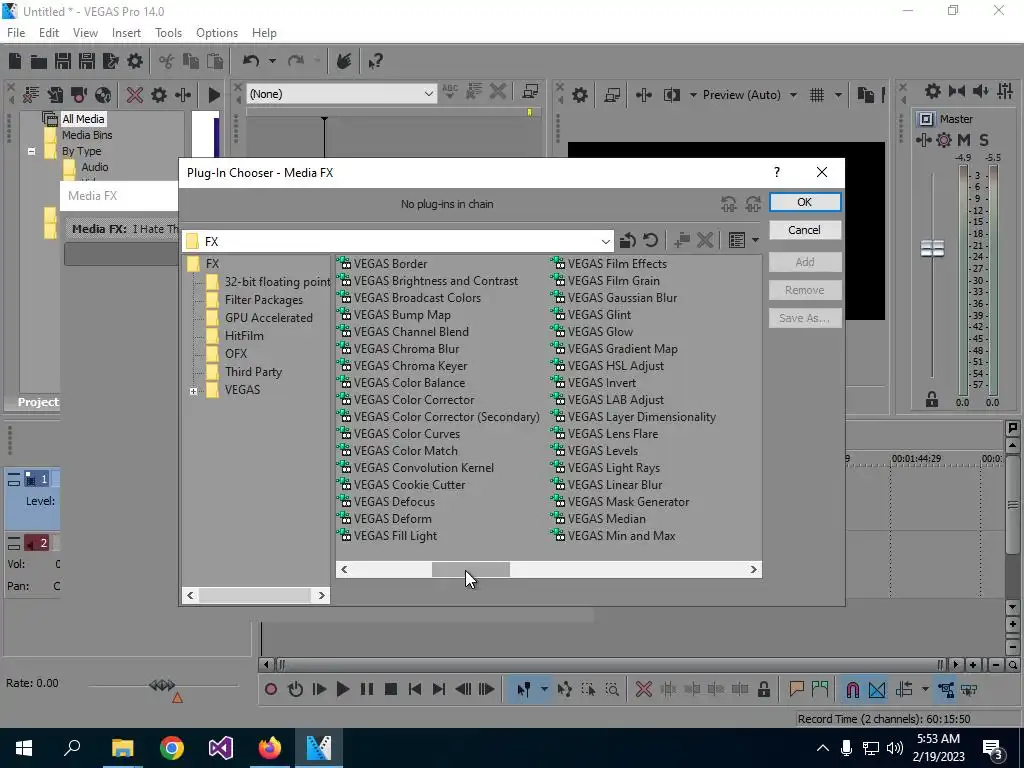Click the plug-in list horizontal scrollbar thumb
This screenshot has width=1024, height=768.
point(470,569)
